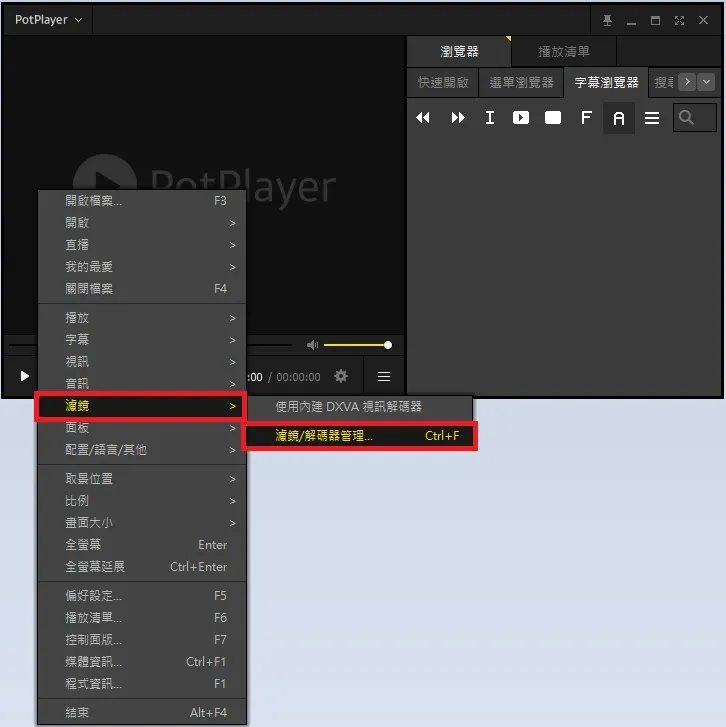
Task: Click the text cursor (I) icon
Action: click(x=490, y=118)
